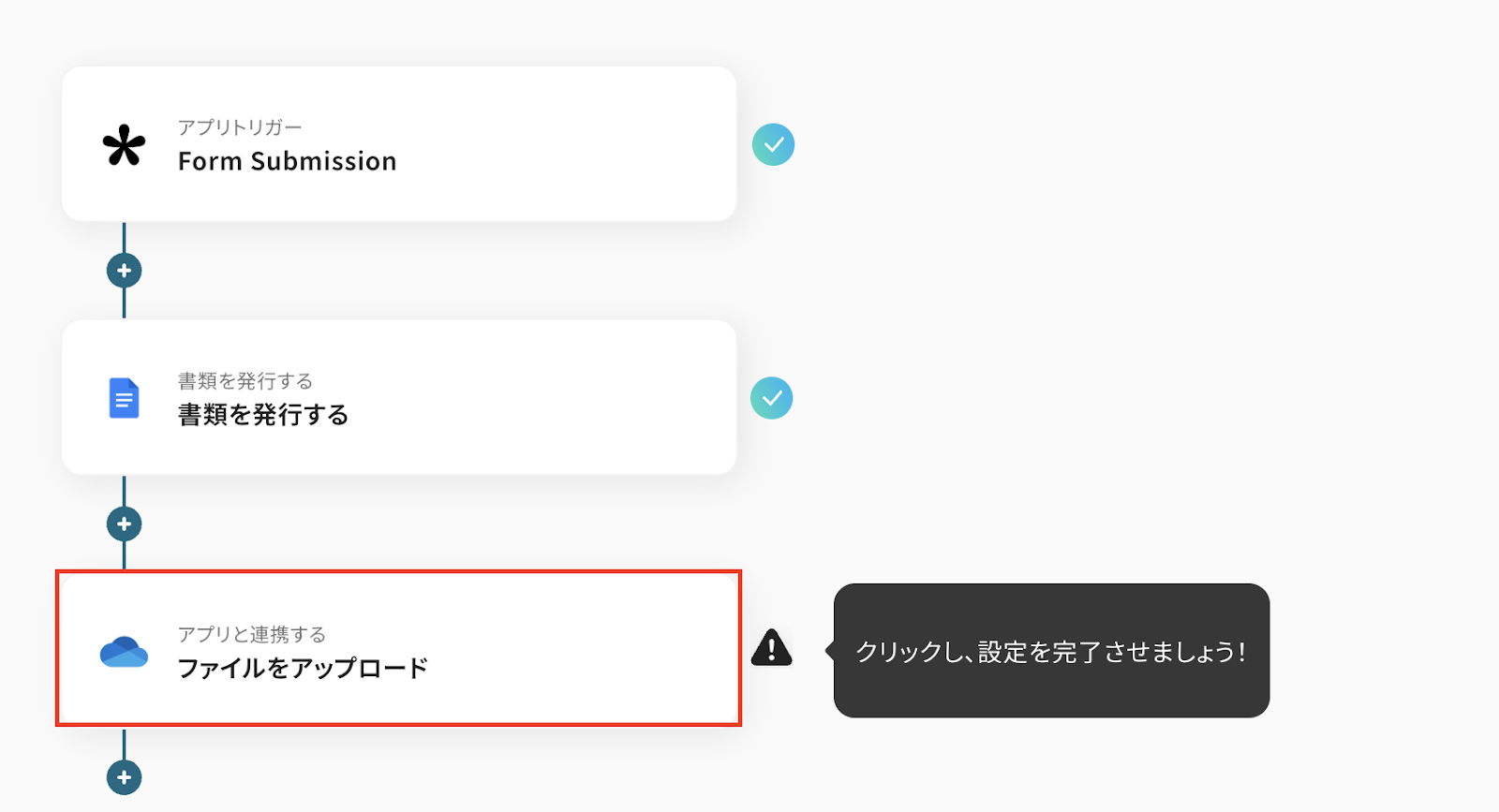
Task: Click the アプリと連携する label
Action: pyautogui.click(x=252, y=634)
